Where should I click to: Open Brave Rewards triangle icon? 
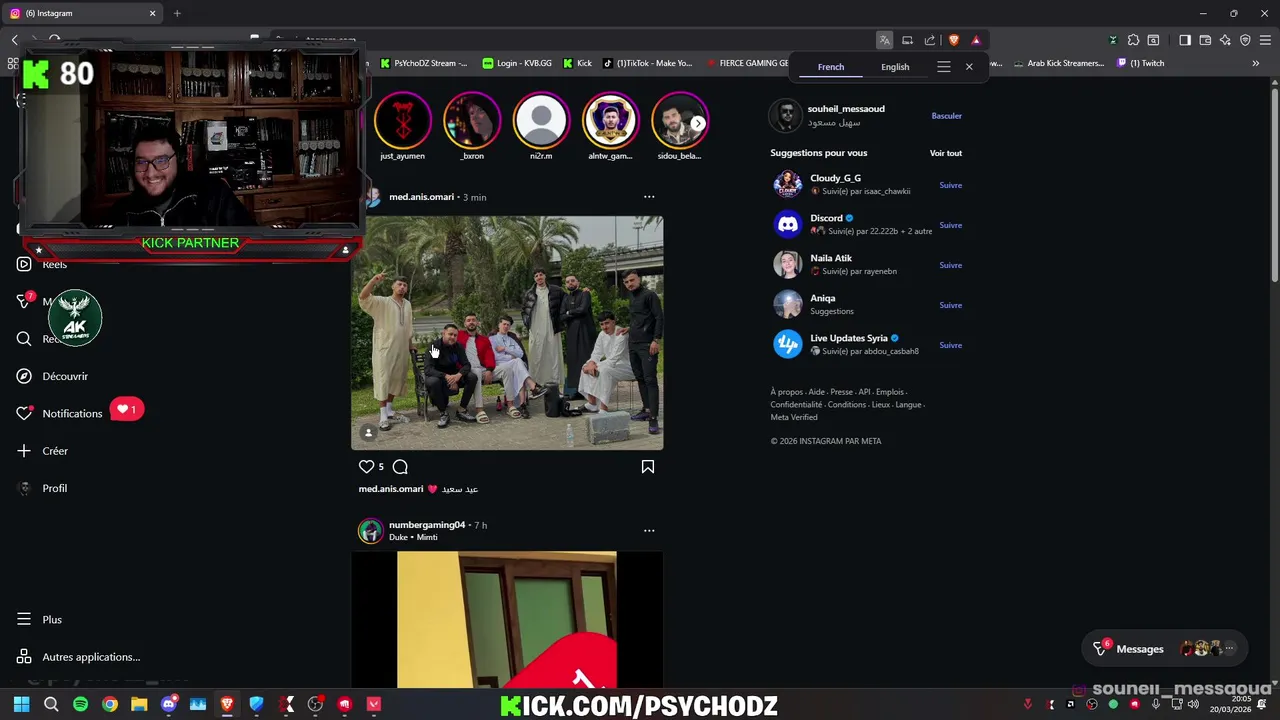[976, 40]
